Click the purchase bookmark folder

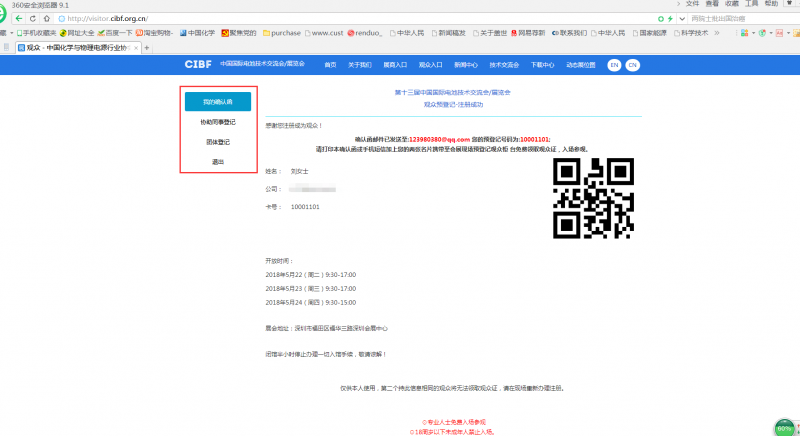(x=283, y=33)
